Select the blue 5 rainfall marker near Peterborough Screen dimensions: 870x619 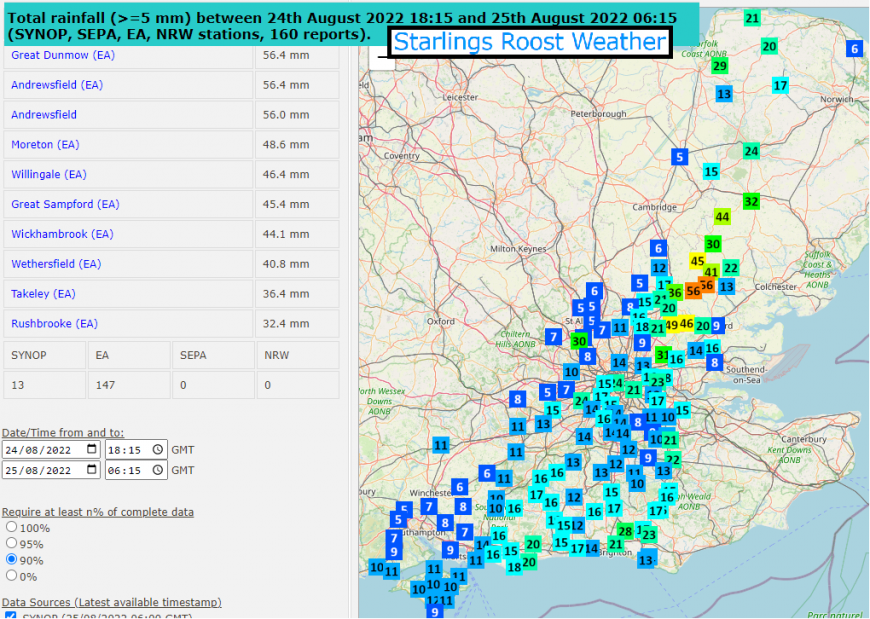678,157
